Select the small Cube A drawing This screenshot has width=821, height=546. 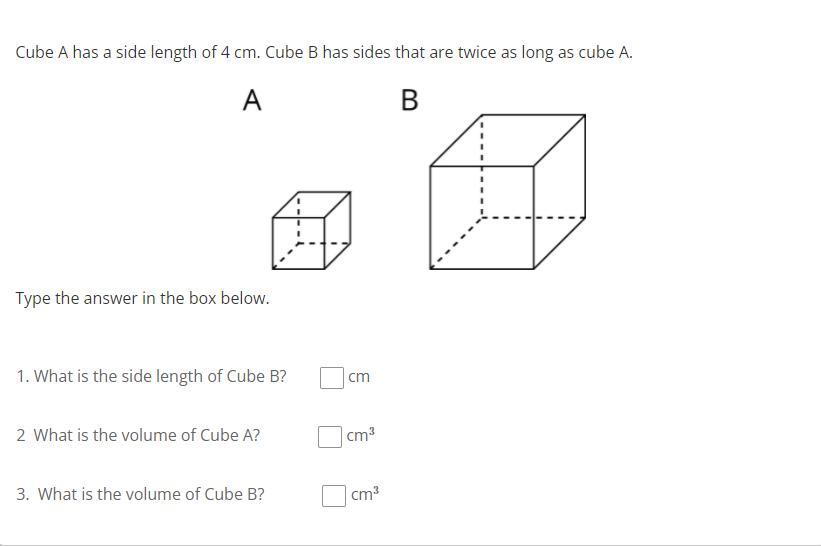[311, 230]
